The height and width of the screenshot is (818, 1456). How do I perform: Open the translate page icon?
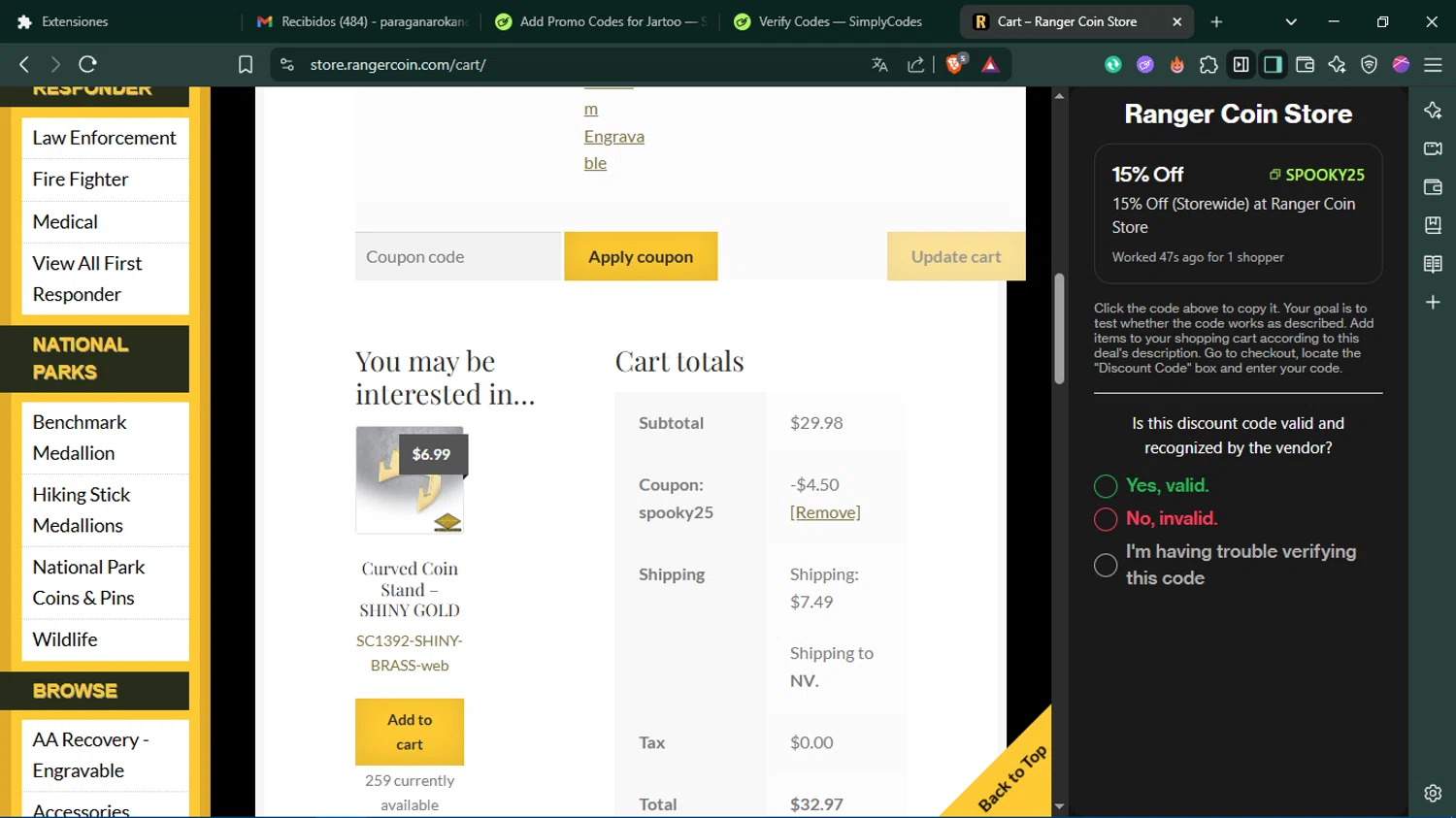pyautogui.click(x=879, y=64)
